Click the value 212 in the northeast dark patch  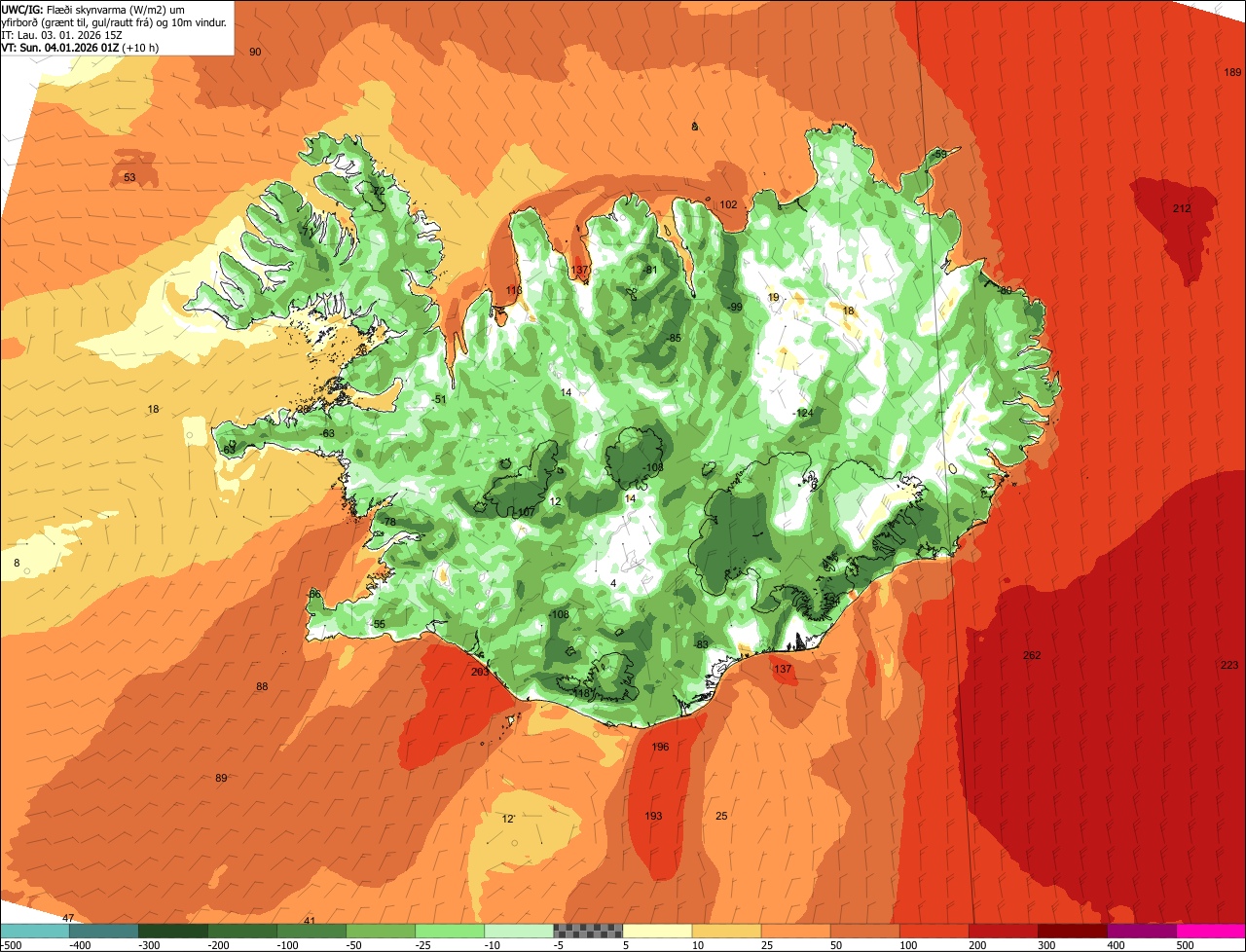coord(1182,208)
